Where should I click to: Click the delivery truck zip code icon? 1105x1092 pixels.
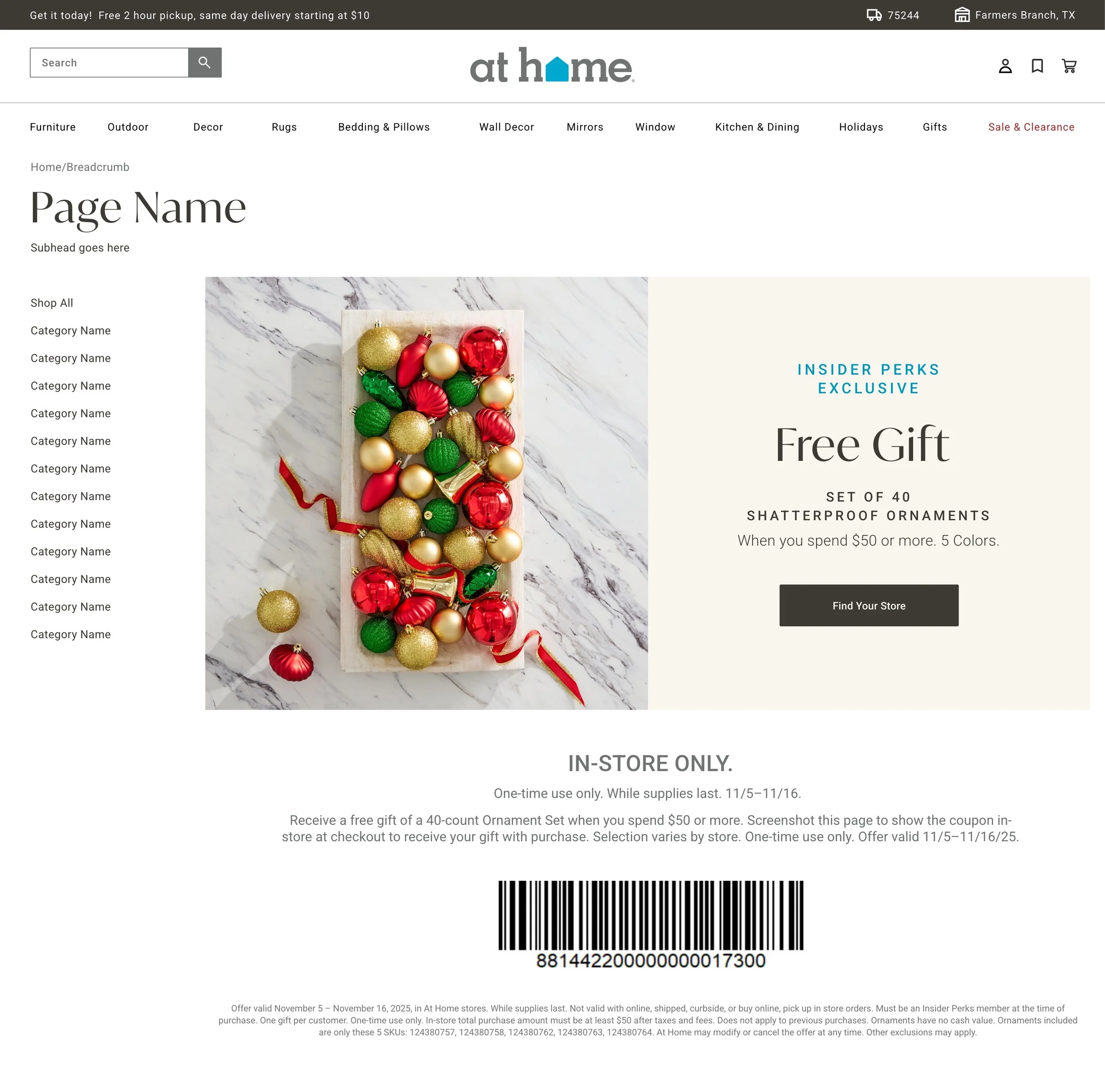point(874,15)
